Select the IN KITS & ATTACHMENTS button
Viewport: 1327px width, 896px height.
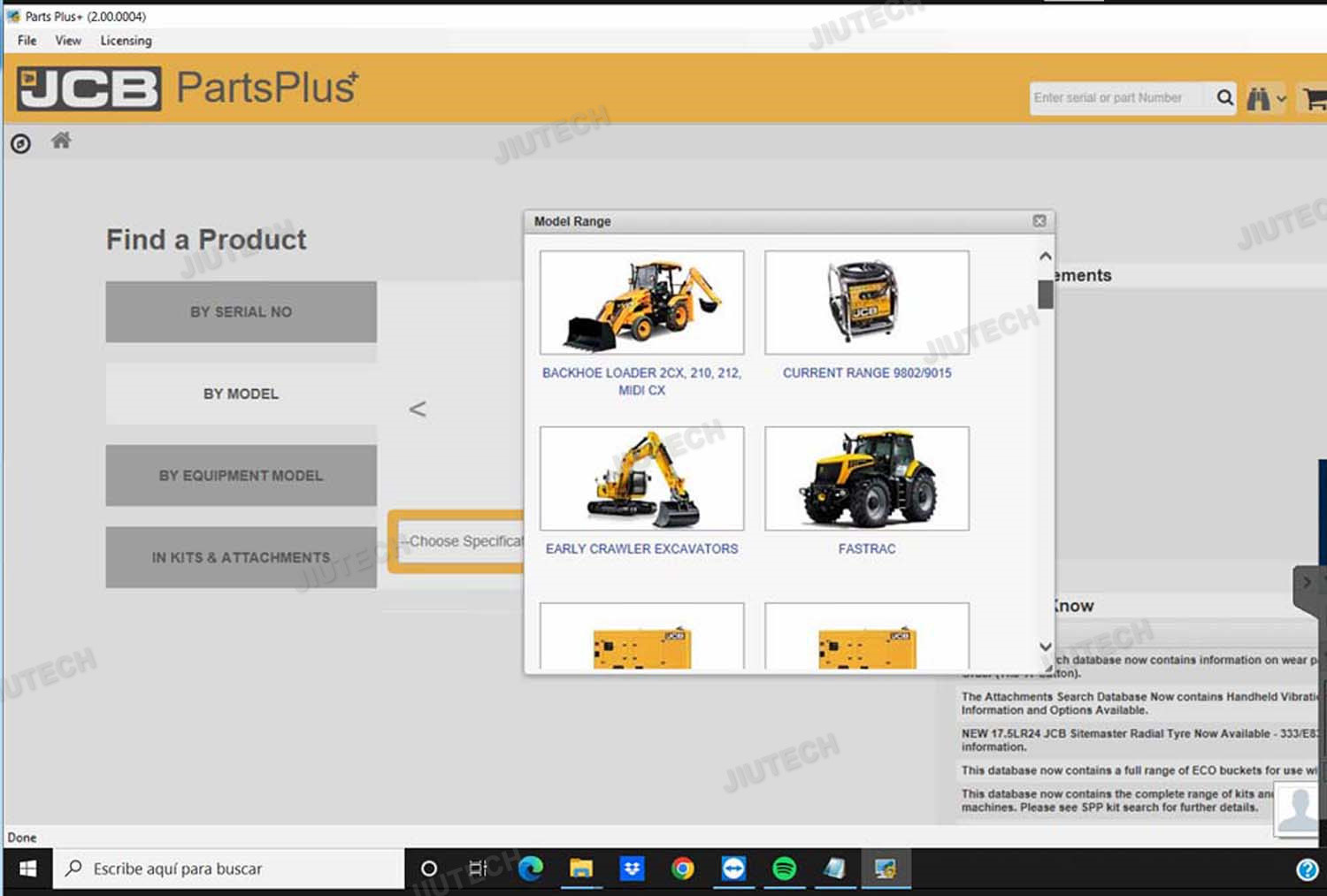coord(241,557)
